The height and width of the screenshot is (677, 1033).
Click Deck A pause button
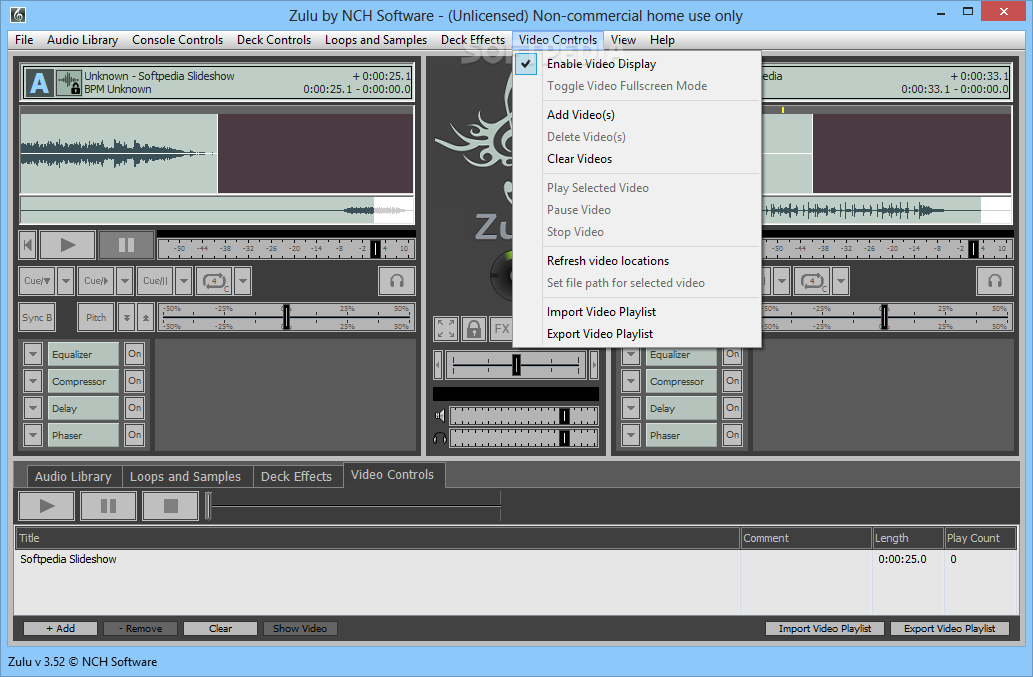click(x=126, y=245)
